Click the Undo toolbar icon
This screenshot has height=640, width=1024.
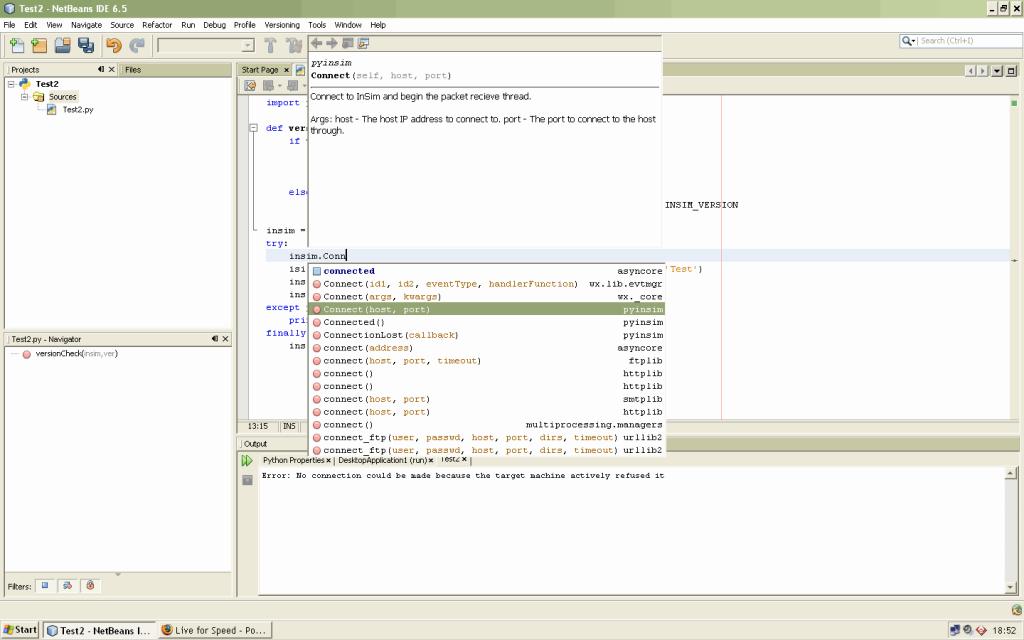click(114, 45)
